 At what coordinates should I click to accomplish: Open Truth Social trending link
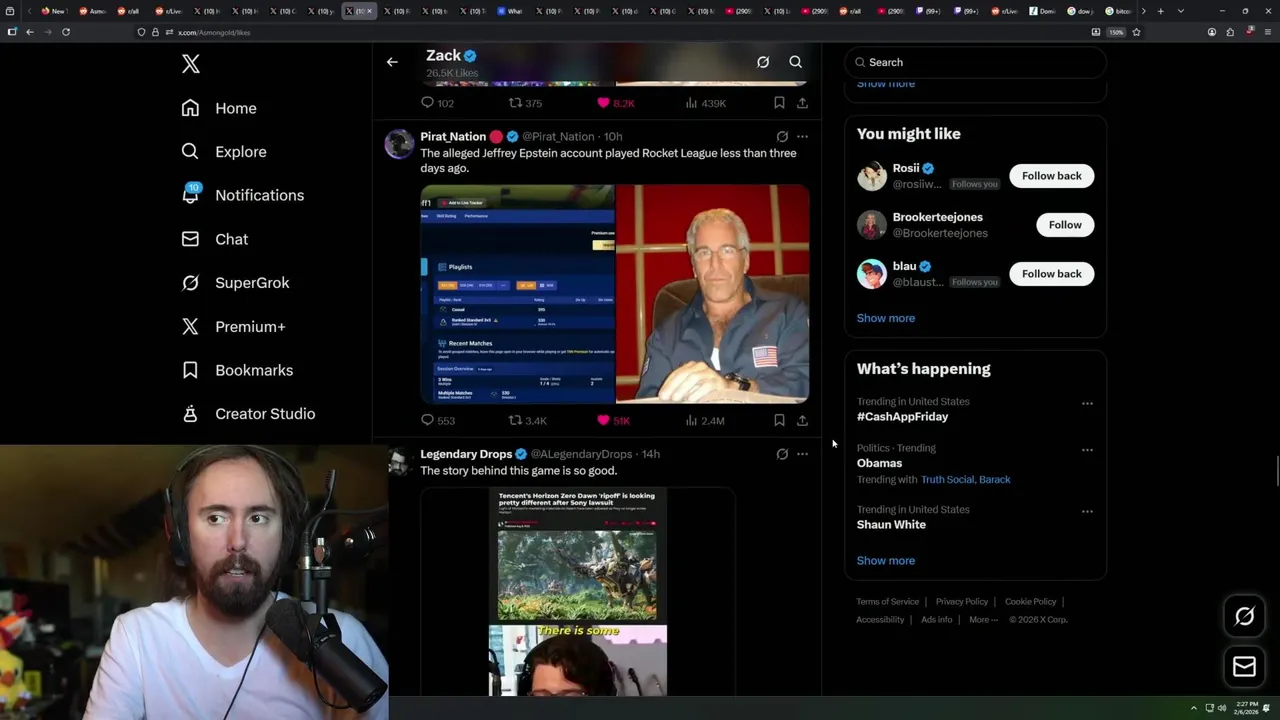point(947,480)
